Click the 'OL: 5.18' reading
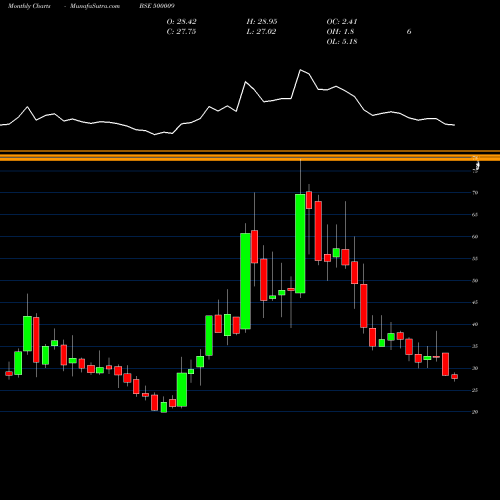The image size is (500, 500). click(342, 42)
